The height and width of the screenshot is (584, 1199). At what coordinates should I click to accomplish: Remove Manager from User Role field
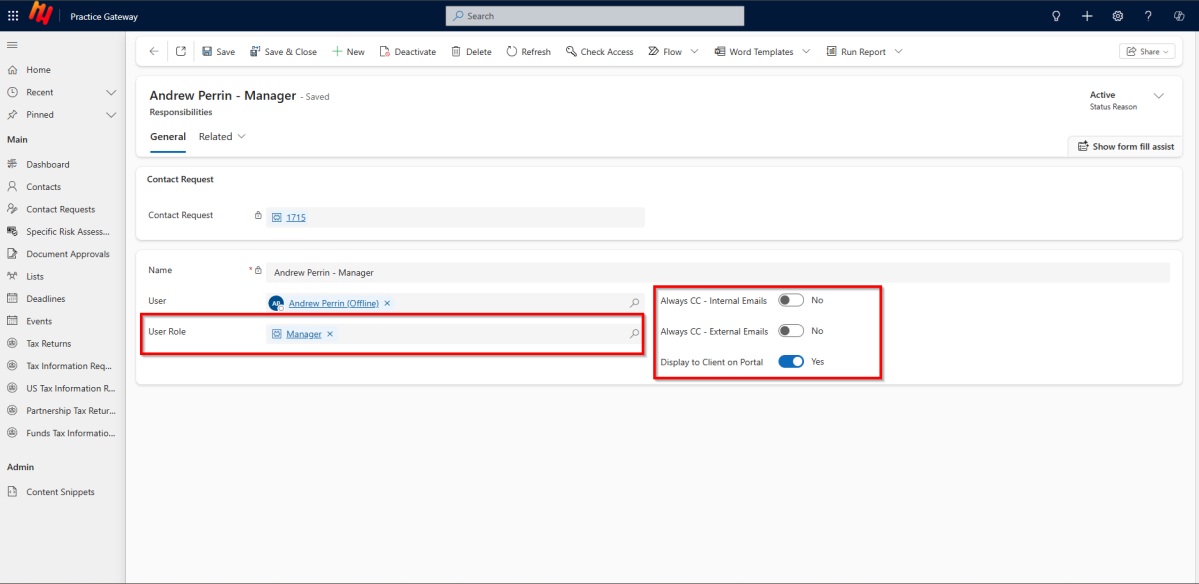330,333
